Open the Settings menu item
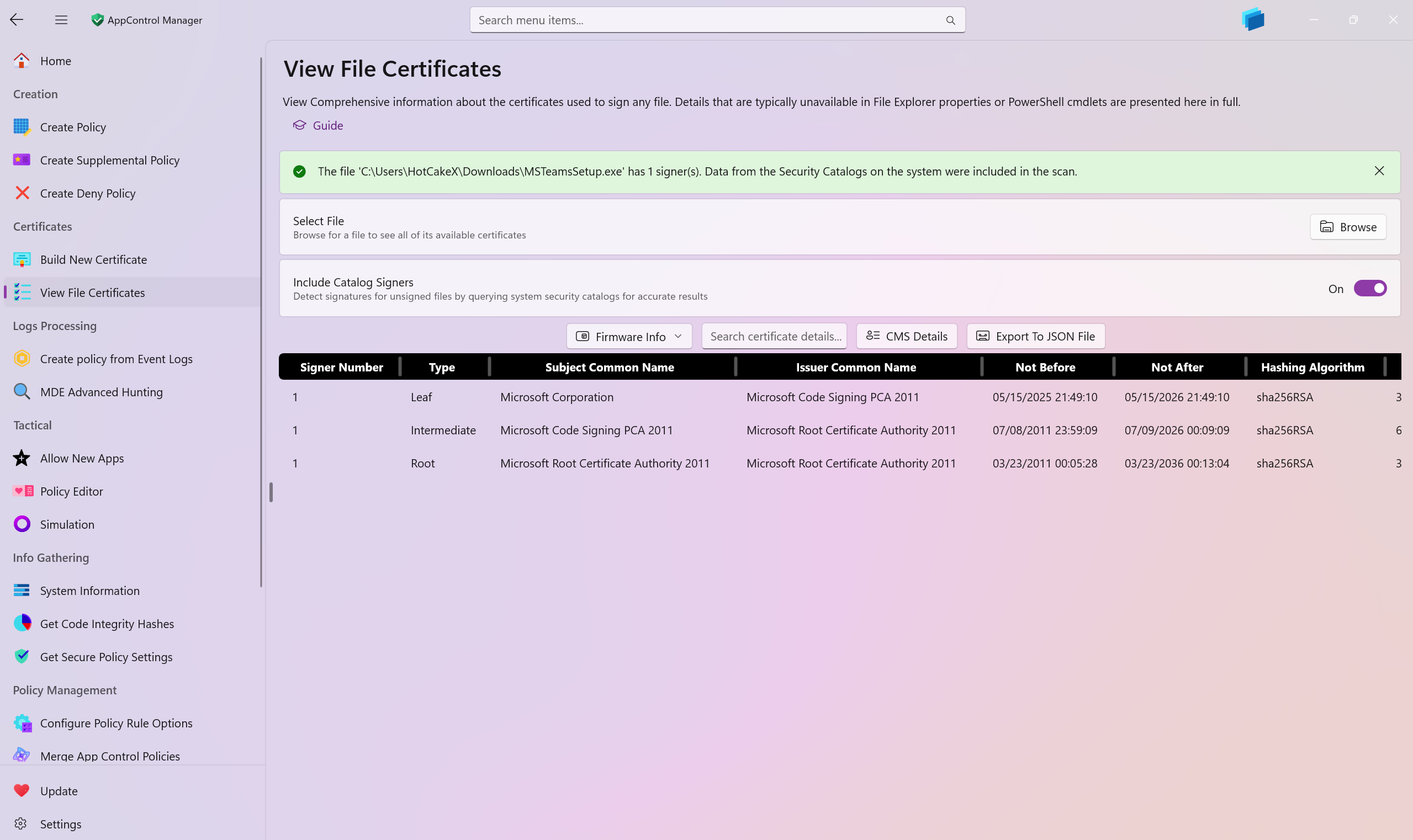The width and height of the screenshot is (1413, 840). click(x=60, y=823)
